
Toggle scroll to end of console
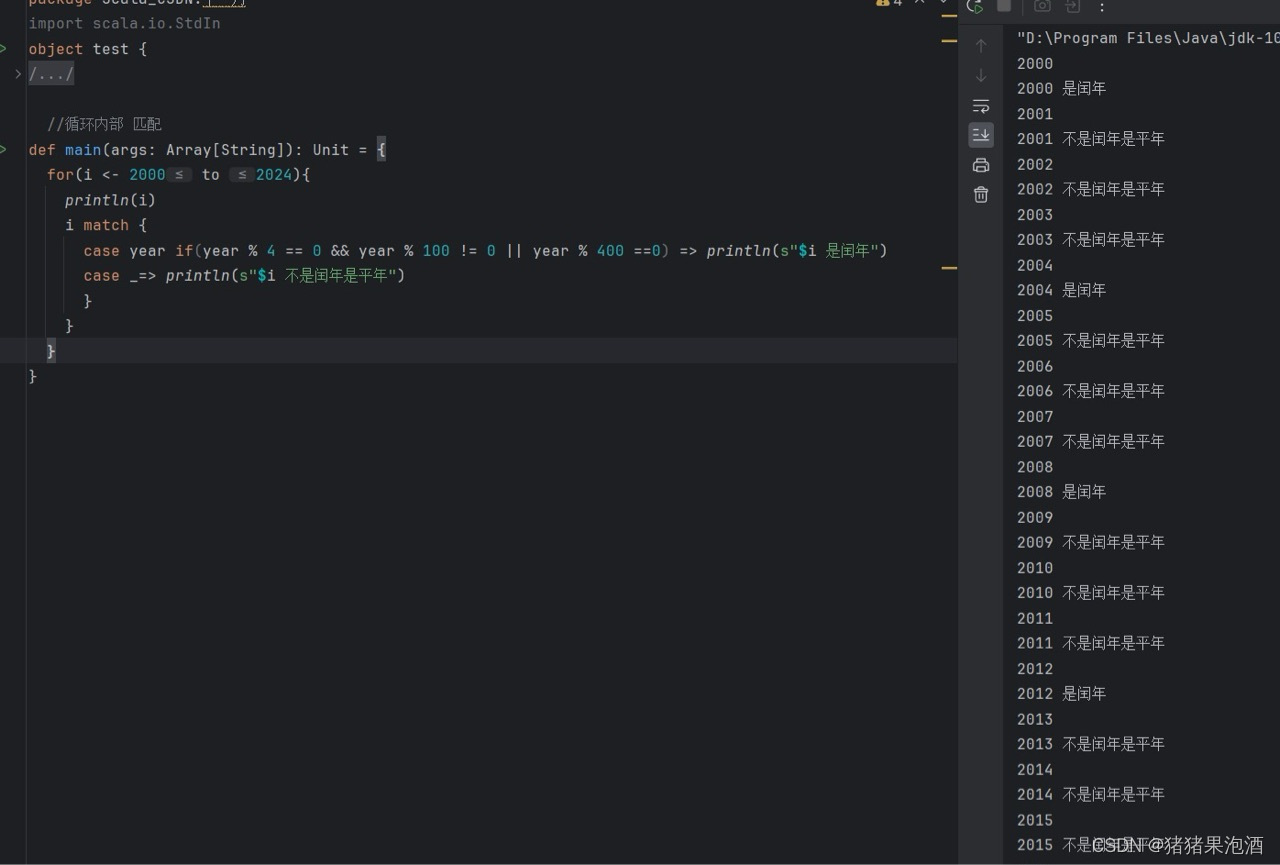[x=981, y=135]
